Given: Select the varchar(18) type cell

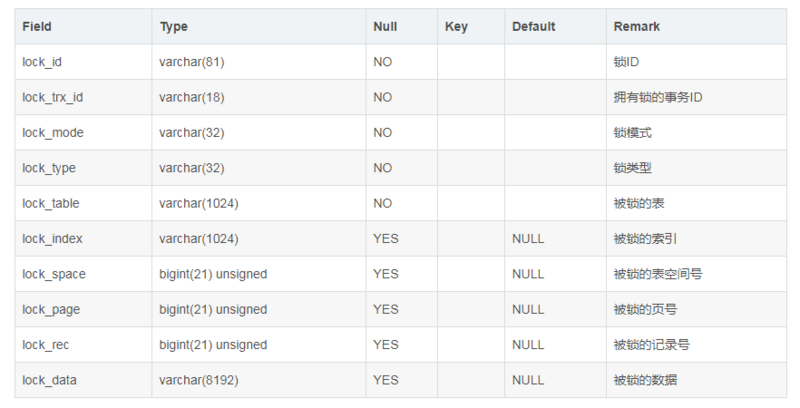Looking at the screenshot, I should pos(192,97).
